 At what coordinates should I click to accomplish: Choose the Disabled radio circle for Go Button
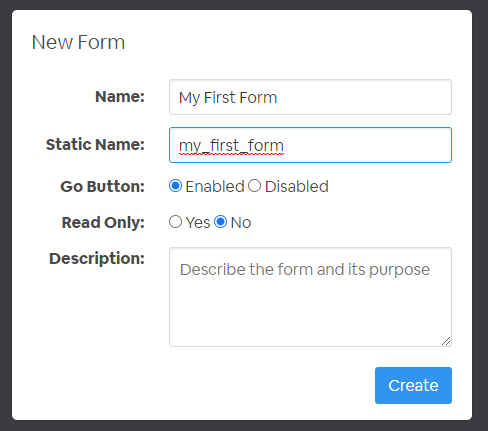[254, 186]
